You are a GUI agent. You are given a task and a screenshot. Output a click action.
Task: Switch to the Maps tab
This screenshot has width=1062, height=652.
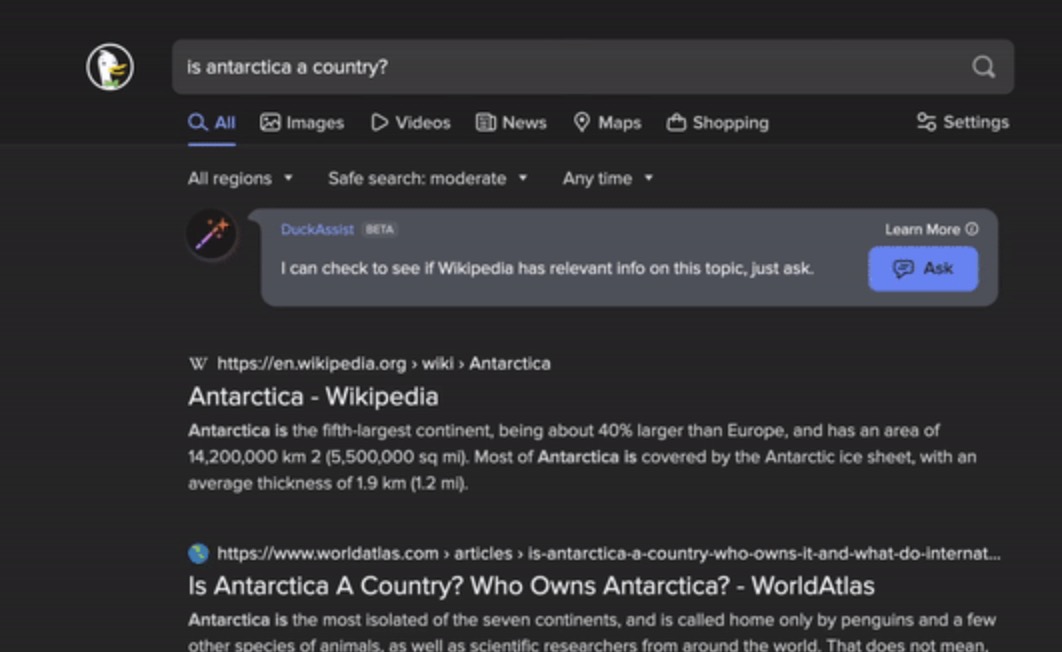[607, 123]
